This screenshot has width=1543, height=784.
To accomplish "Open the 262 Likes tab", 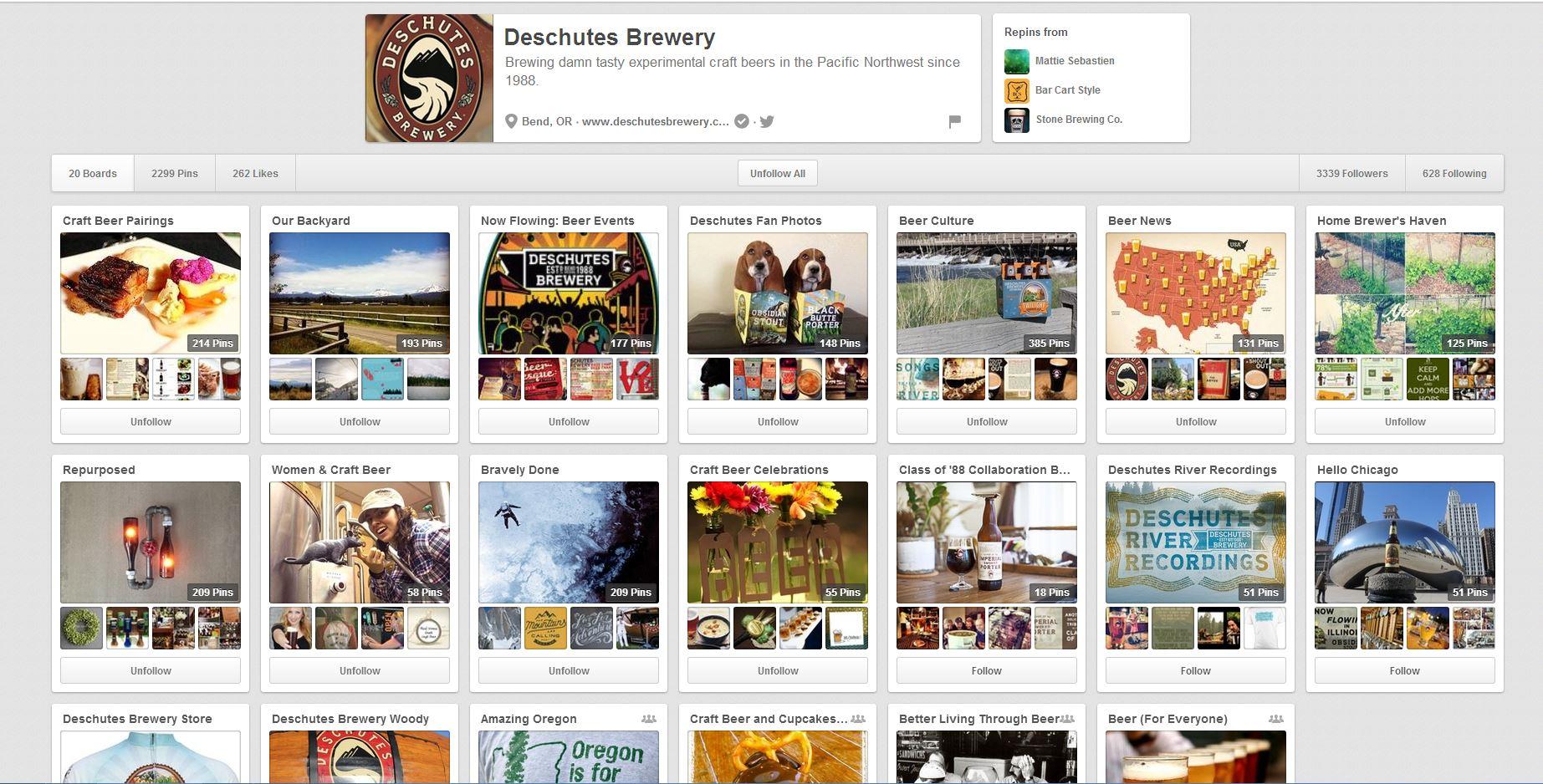I will pos(255,174).
